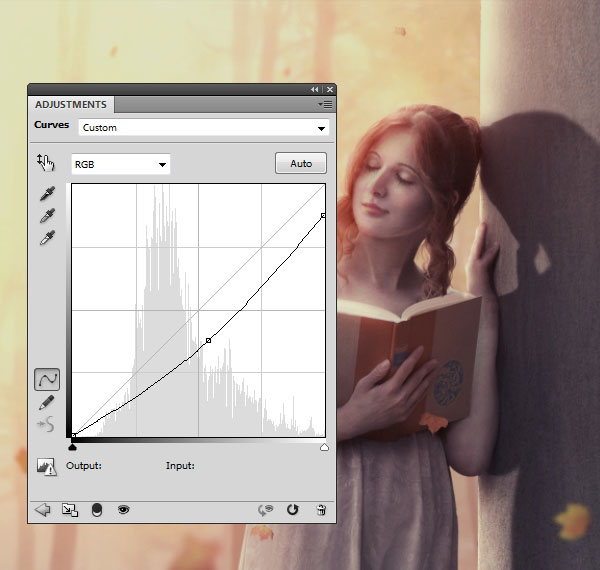Click the white input slider triangle
Viewport: 600px width, 570px height.
(x=324, y=447)
